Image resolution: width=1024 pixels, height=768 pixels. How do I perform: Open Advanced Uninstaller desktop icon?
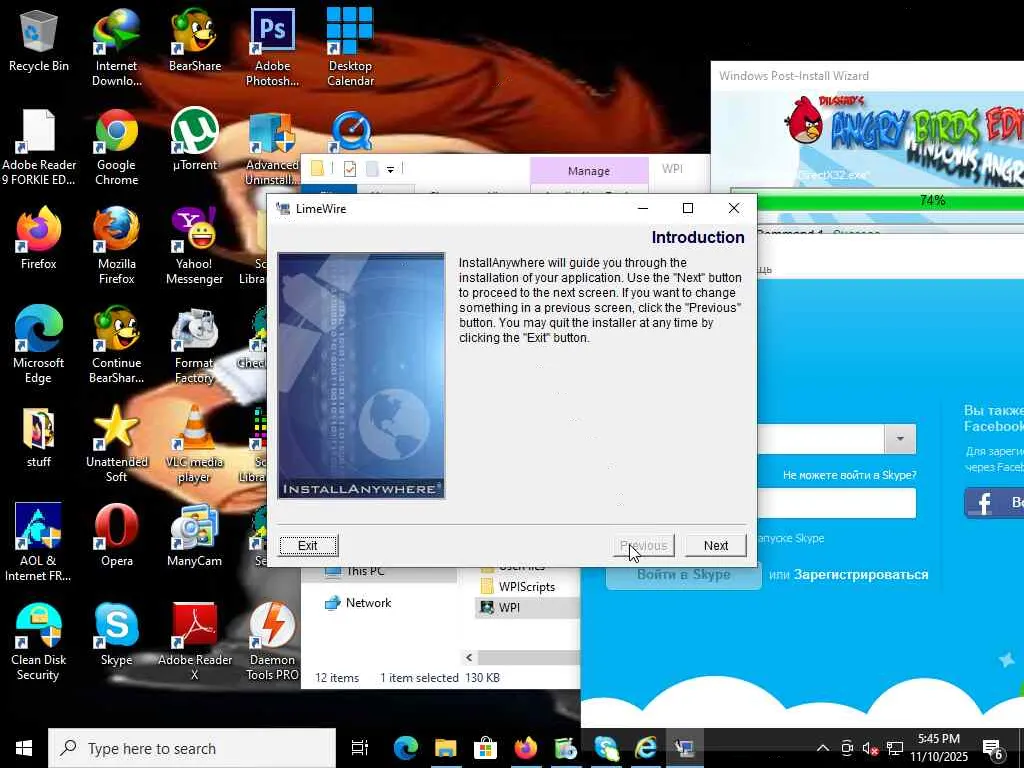click(x=272, y=149)
